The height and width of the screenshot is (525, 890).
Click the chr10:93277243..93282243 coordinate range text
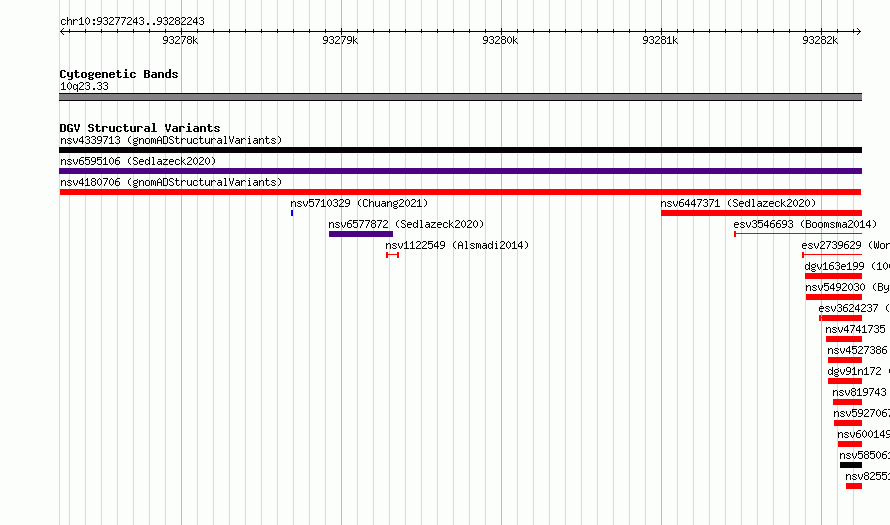(132, 22)
